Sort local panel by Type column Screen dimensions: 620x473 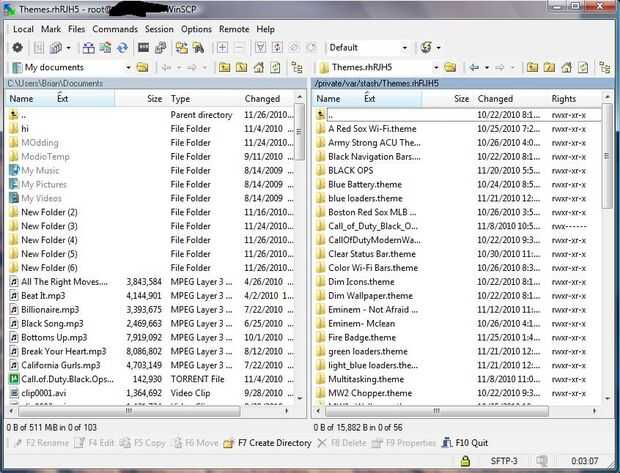point(204,99)
